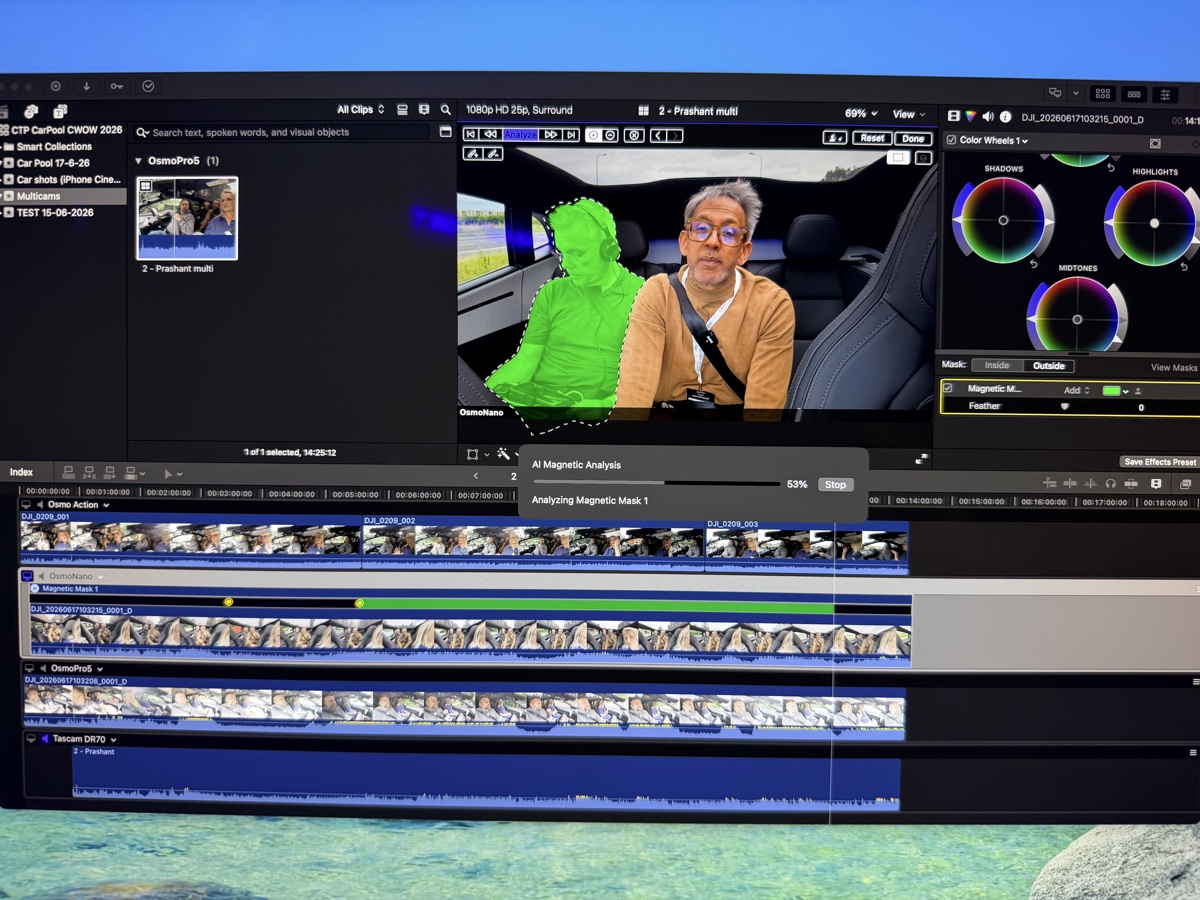
Task: Toggle the Osmo Action angle video monitor
Action: (26, 505)
